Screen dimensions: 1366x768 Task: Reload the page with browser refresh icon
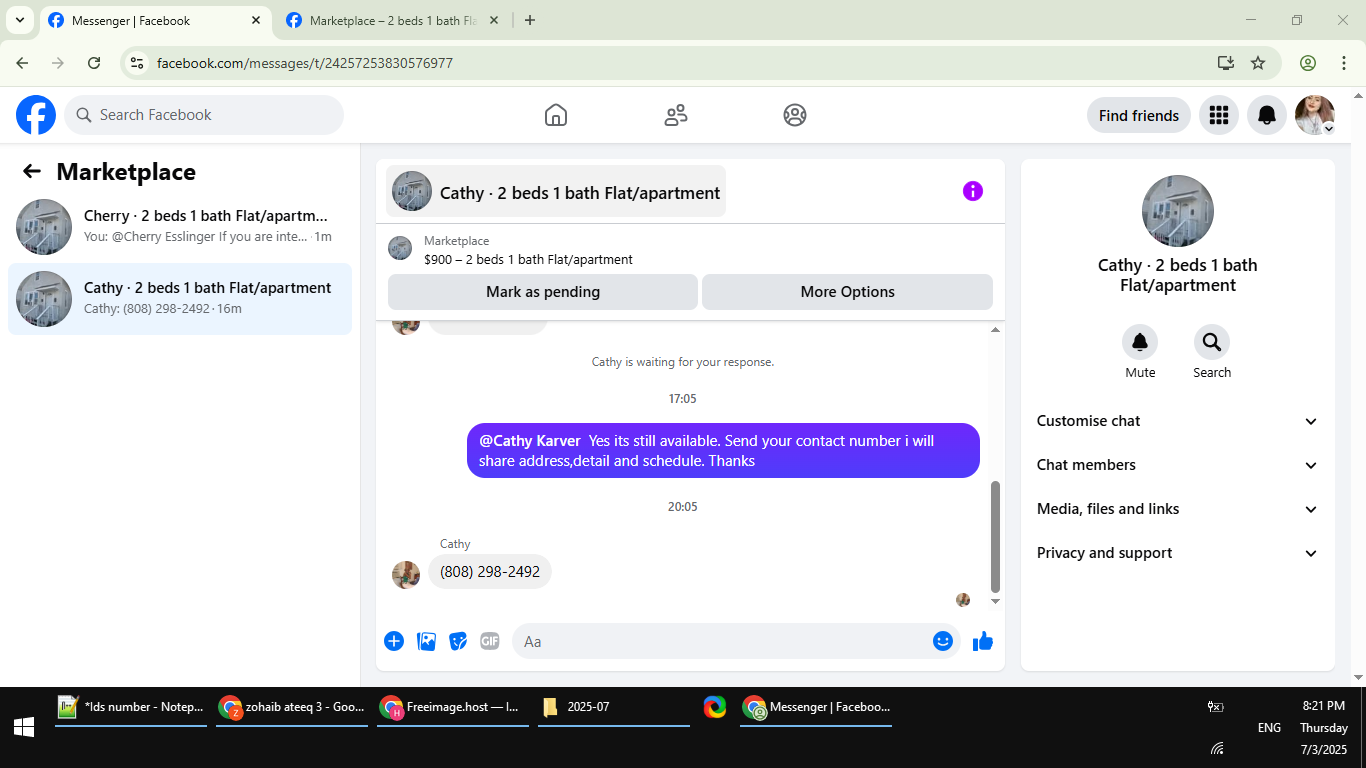(x=94, y=63)
